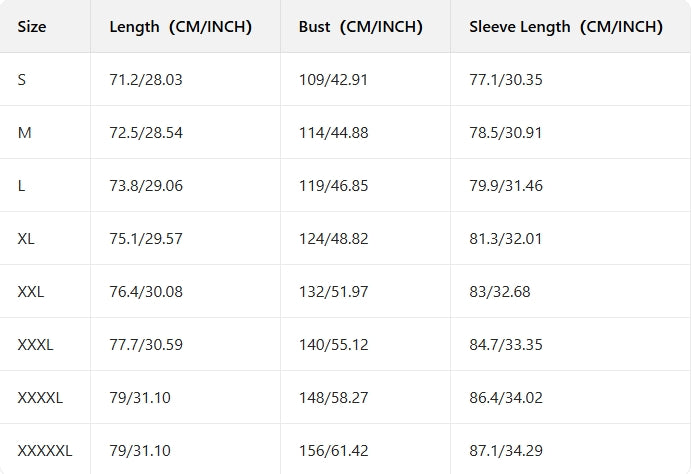Select the M size cell

(24, 133)
